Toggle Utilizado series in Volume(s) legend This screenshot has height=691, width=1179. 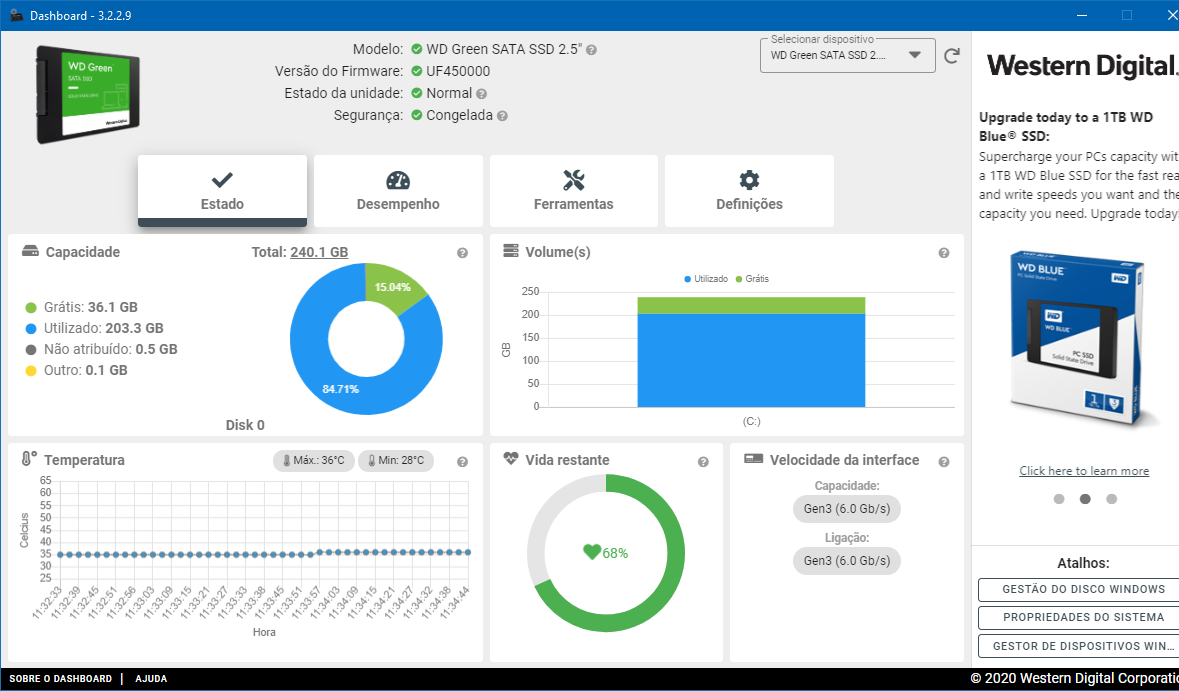706,279
